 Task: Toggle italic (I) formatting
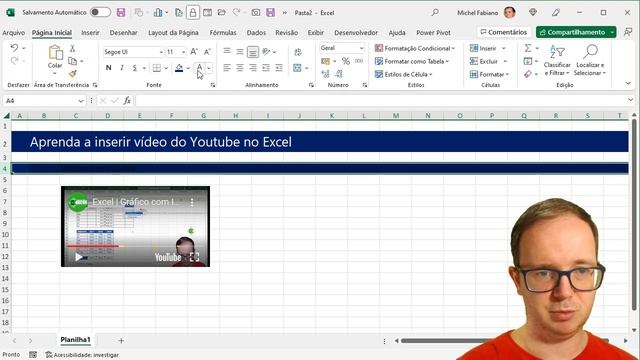[x=122, y=68]
